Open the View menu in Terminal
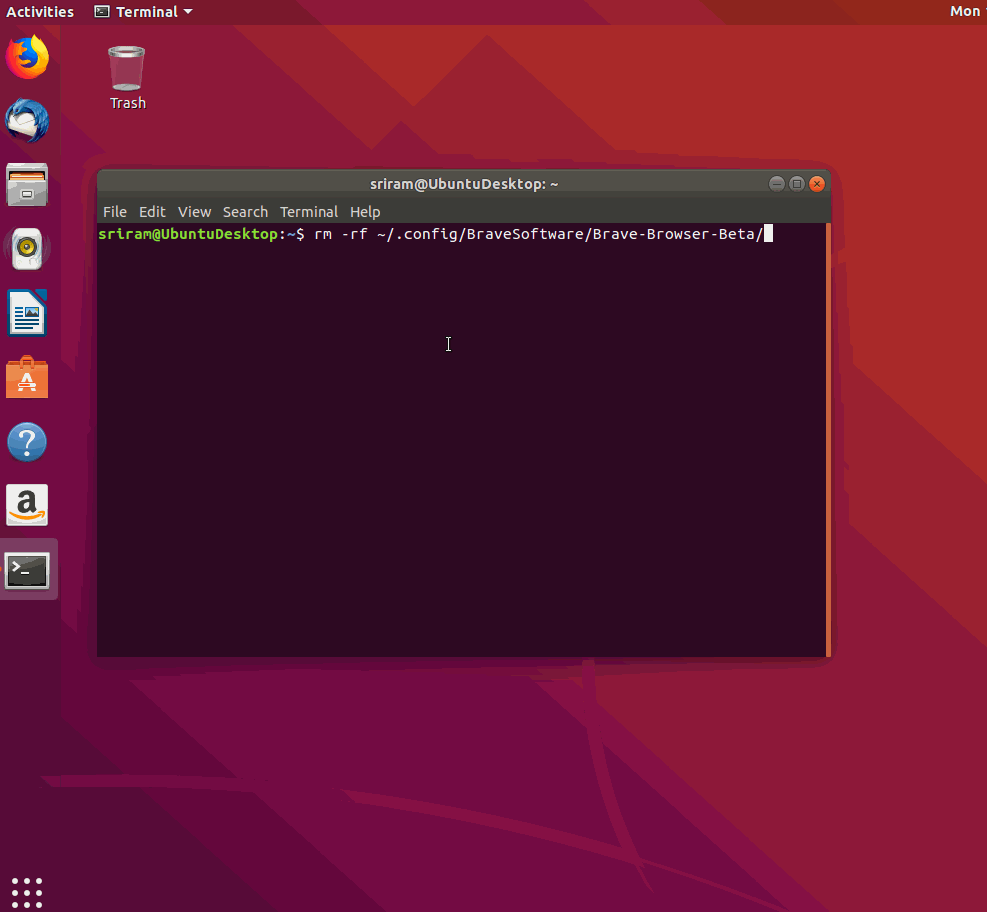The width and height of the screenshot is (987, 912). [195, 212]
